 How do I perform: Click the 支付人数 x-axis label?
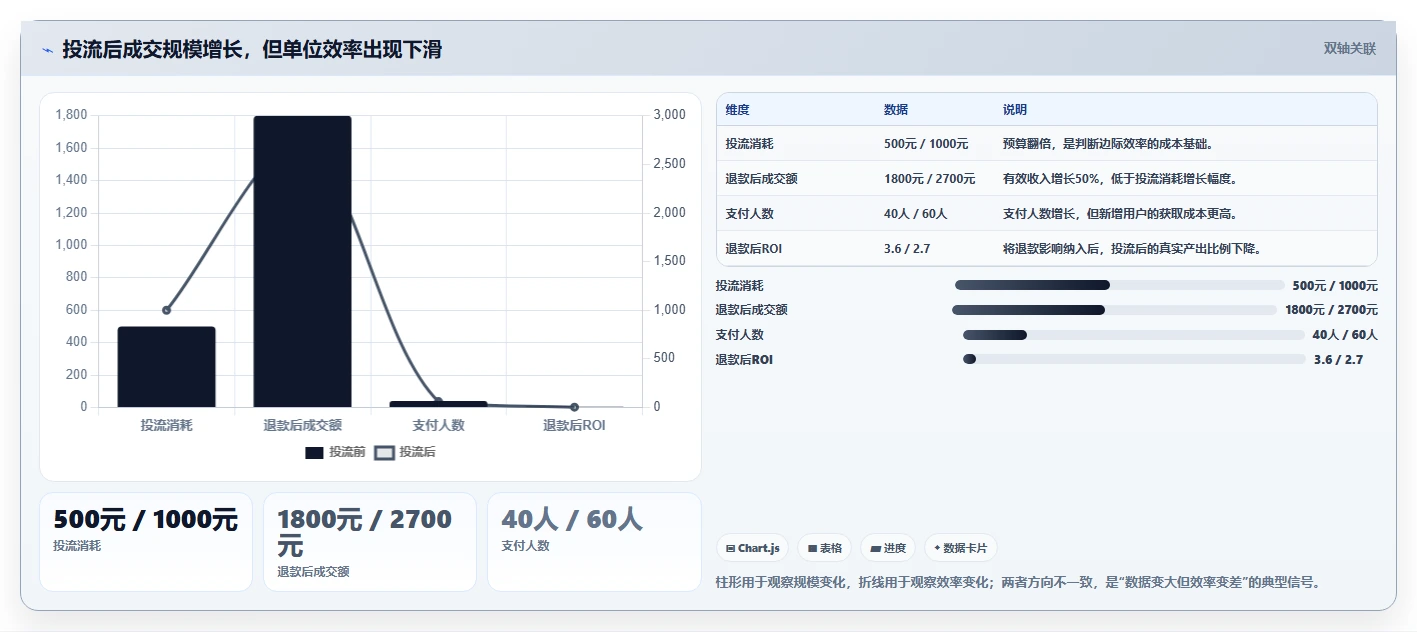438,425
